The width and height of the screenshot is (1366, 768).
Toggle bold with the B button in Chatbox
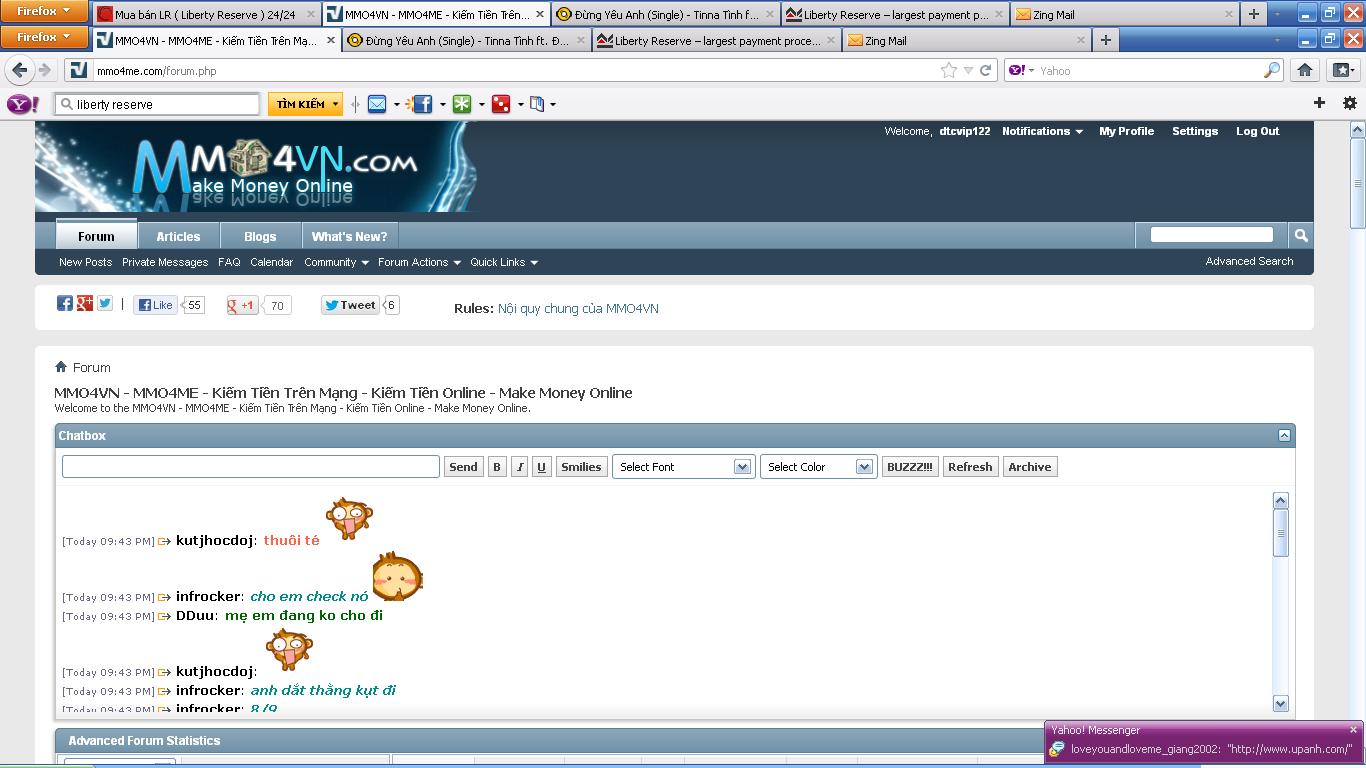pyautogui.click(x=497, y=467)
